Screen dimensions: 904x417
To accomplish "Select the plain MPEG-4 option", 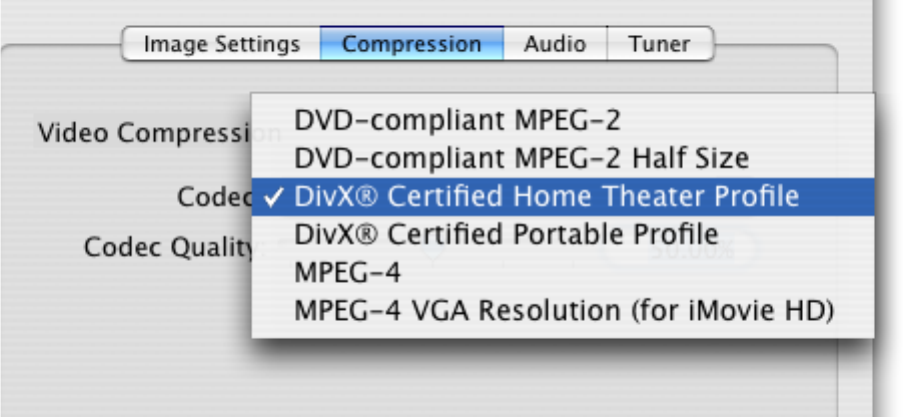I will pyautogui.click(x=346, y=272).
